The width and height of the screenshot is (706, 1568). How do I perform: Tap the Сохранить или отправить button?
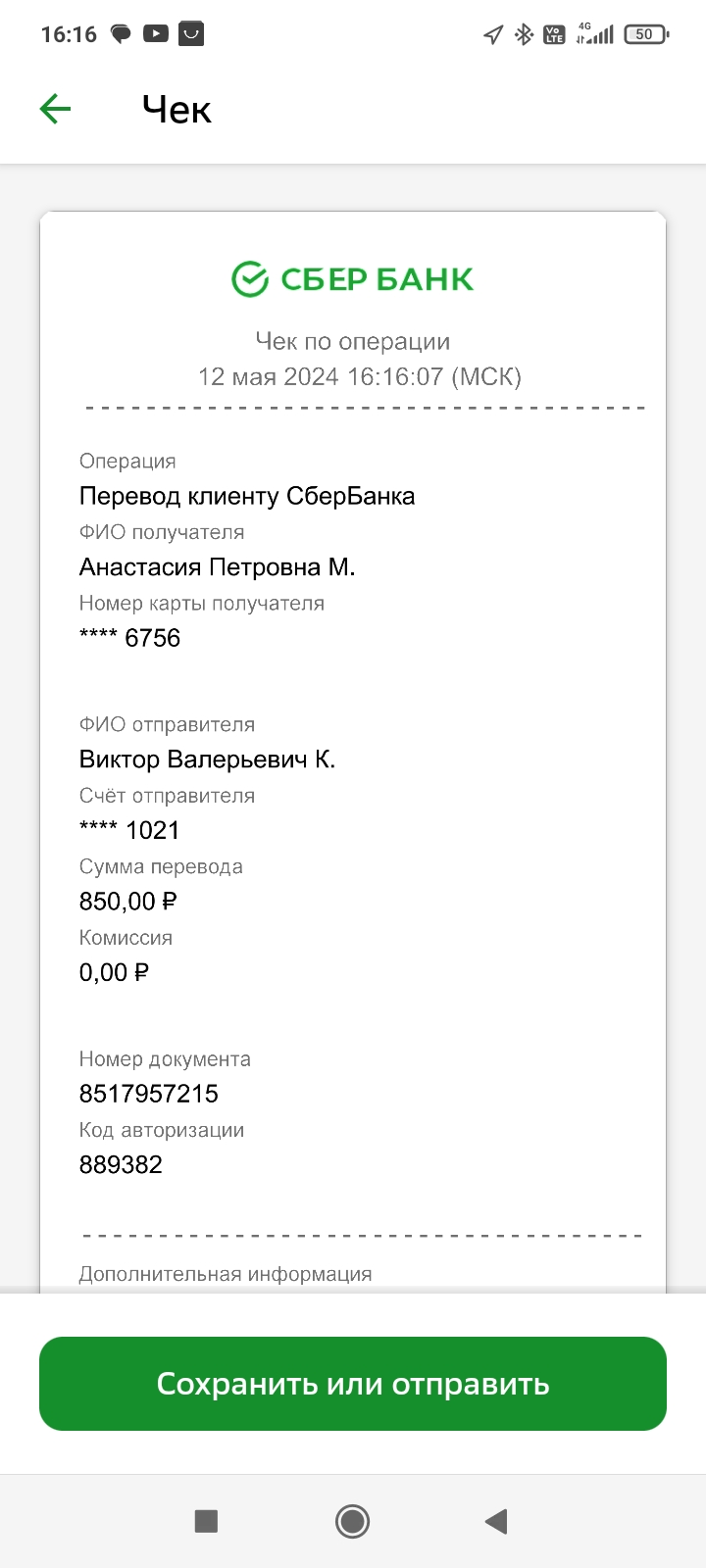tap(353, 1384)
